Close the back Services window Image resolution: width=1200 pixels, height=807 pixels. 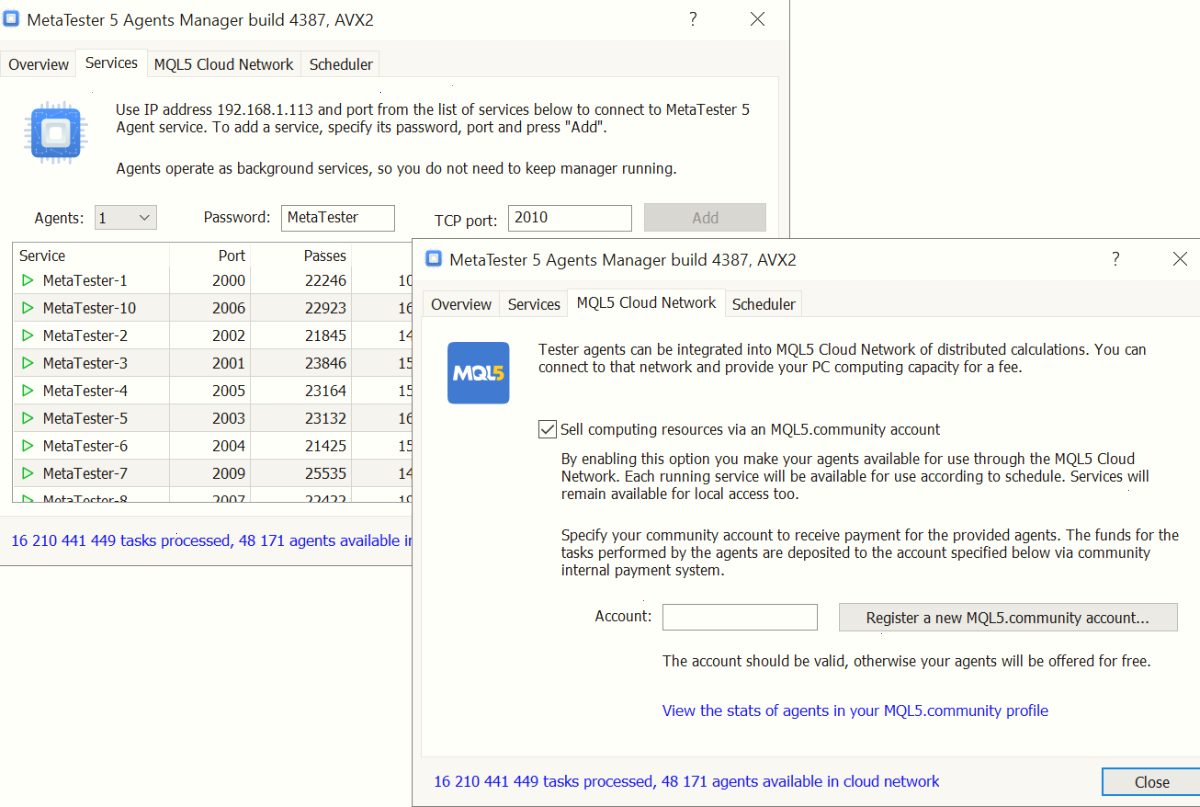click(757, 19)
